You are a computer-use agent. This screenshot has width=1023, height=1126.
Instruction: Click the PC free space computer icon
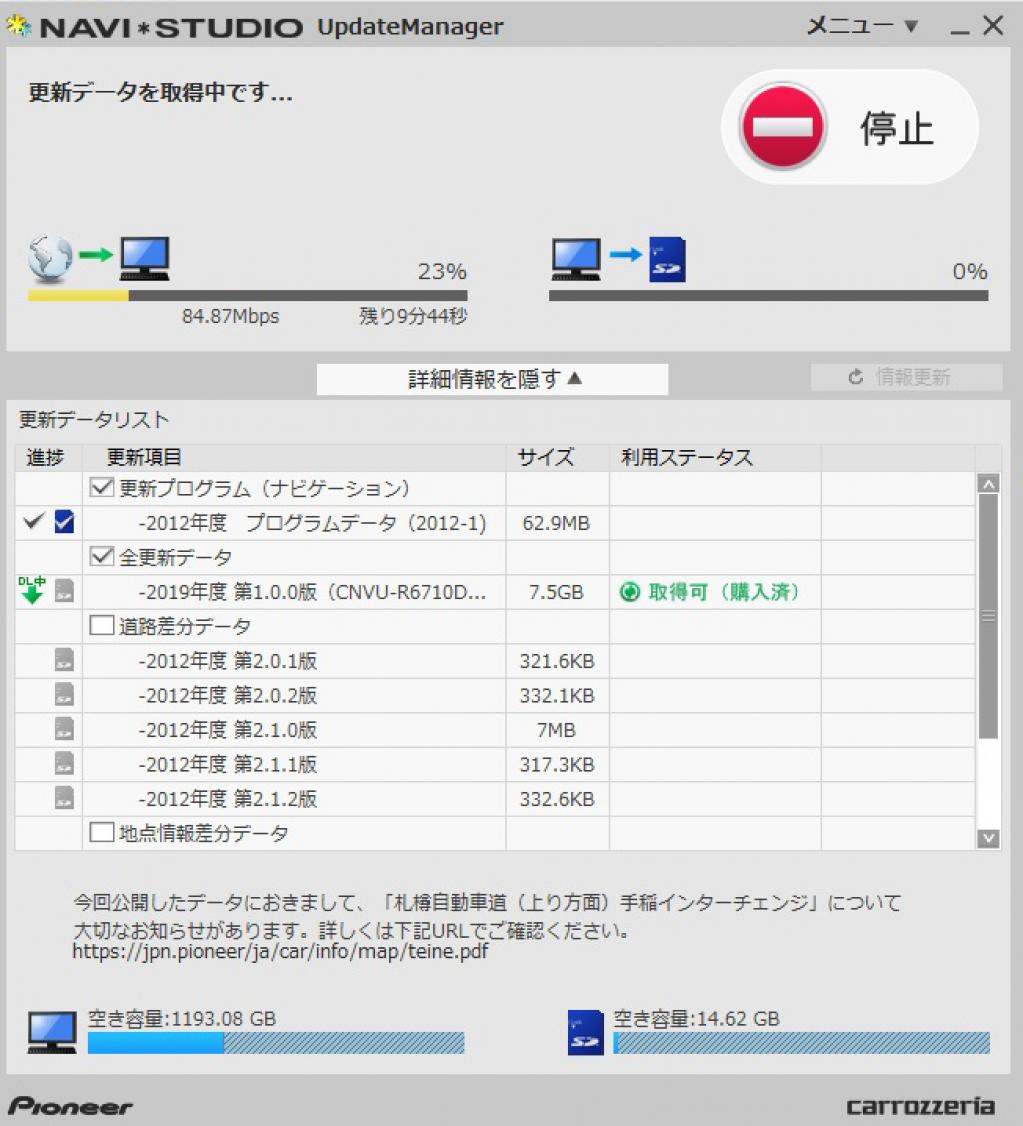pos(52,1032)
